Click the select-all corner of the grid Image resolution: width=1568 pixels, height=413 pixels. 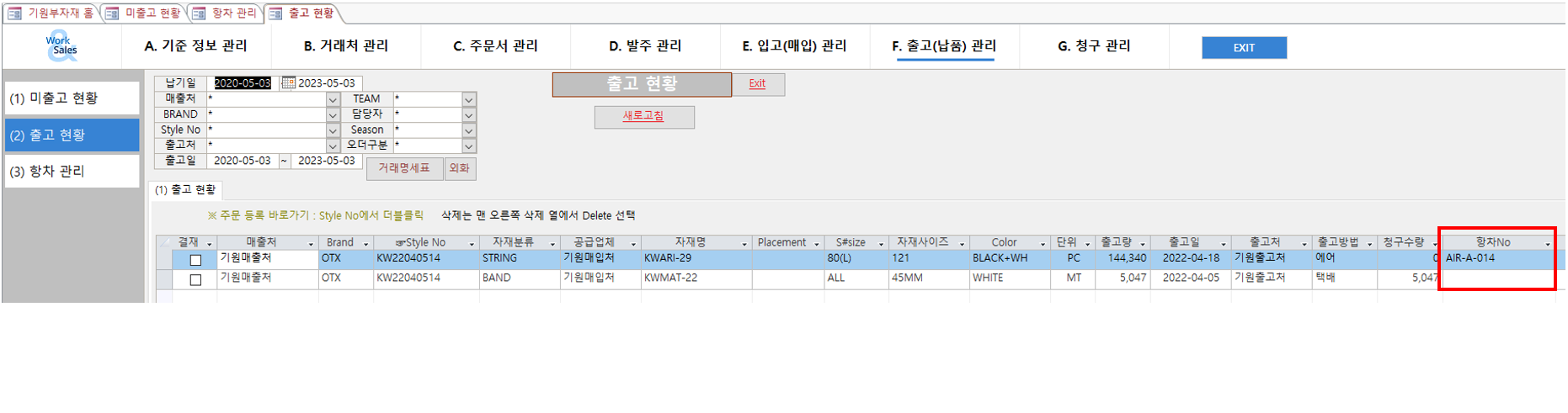164,242
